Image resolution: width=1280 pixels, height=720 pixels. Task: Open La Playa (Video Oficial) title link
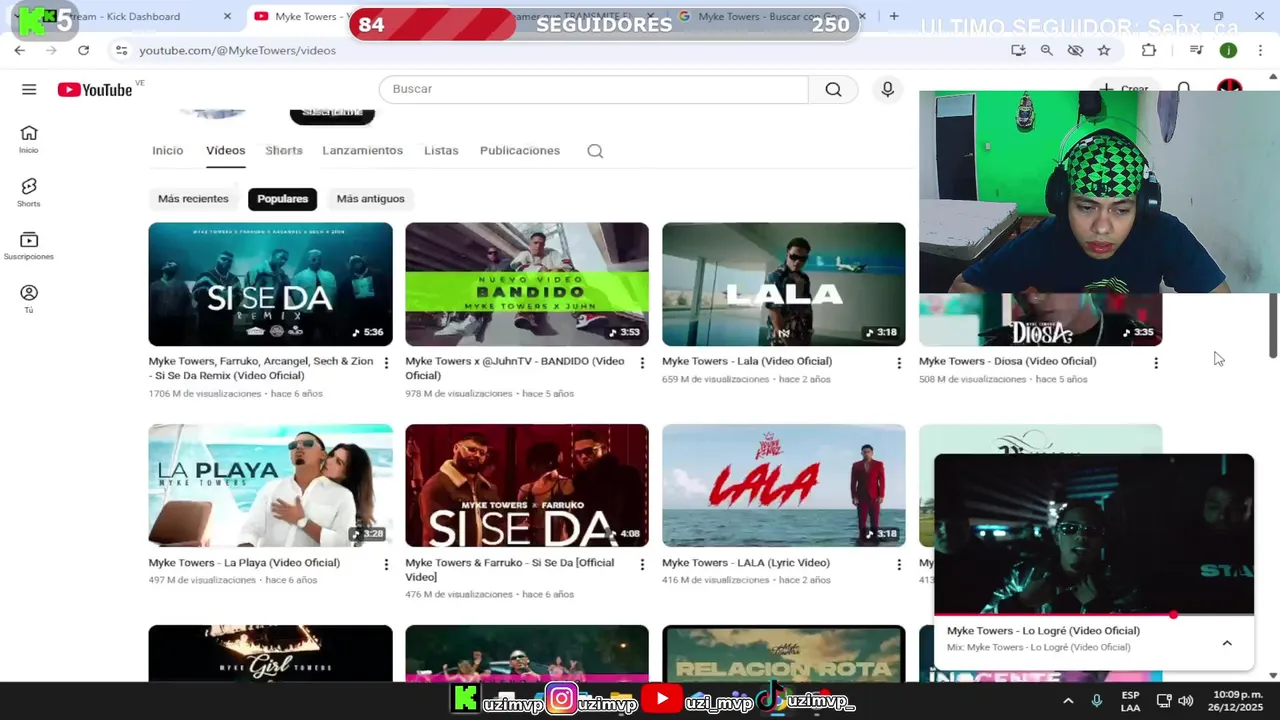tap(244, 563)
